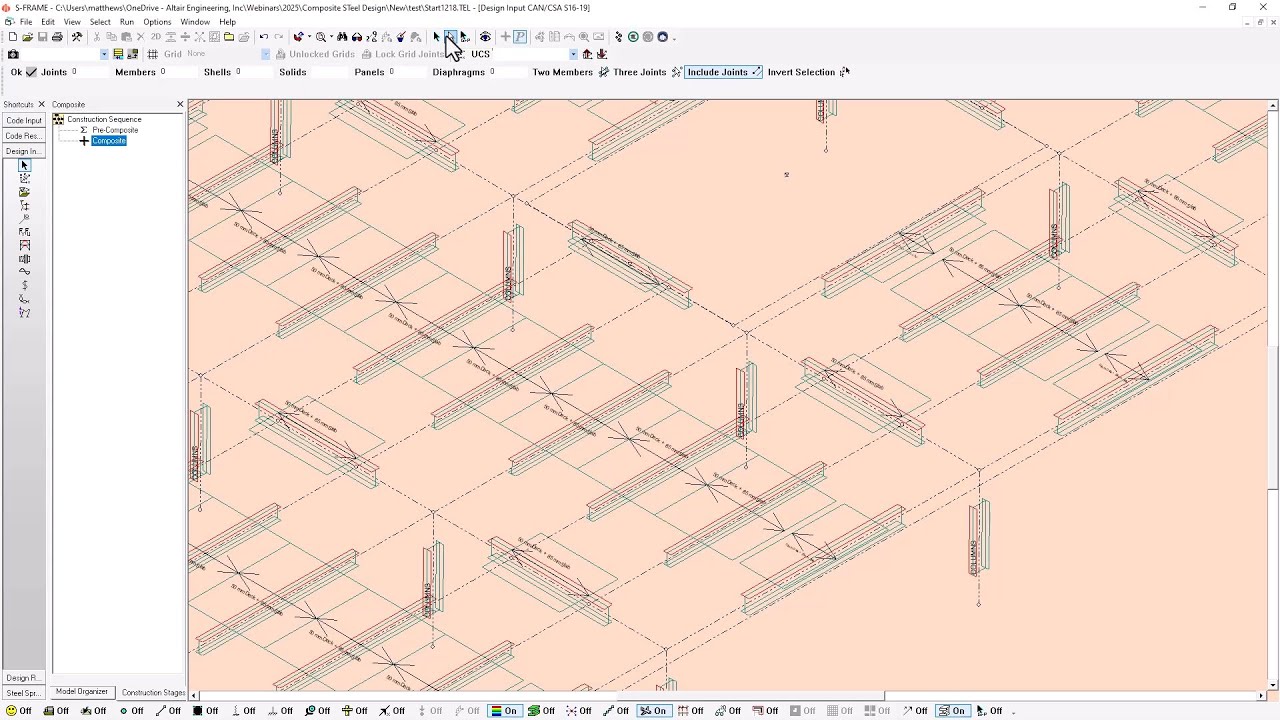Viewport: 1280px width, 720px height.
Task: Toggle the black square status Off
Action: (x=206, y=711)
